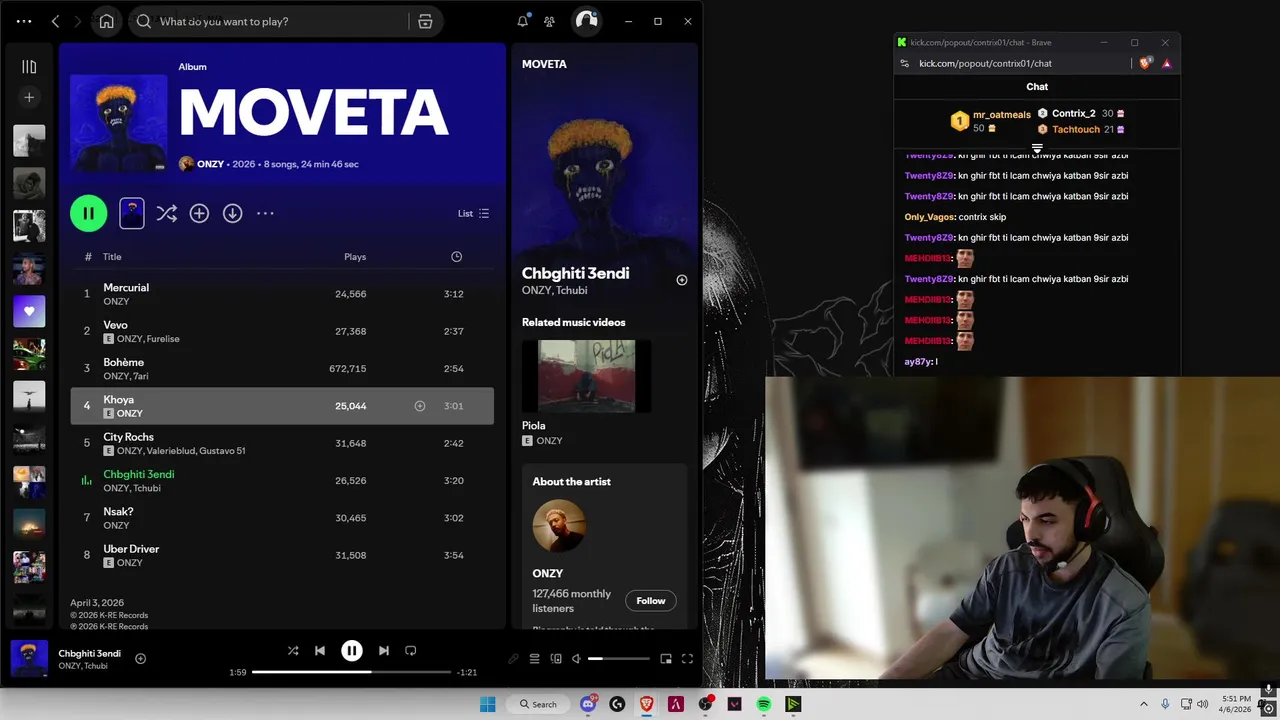Open Windows taskbar Search
The image size is (1280, 720).
[x=538, y=704]
